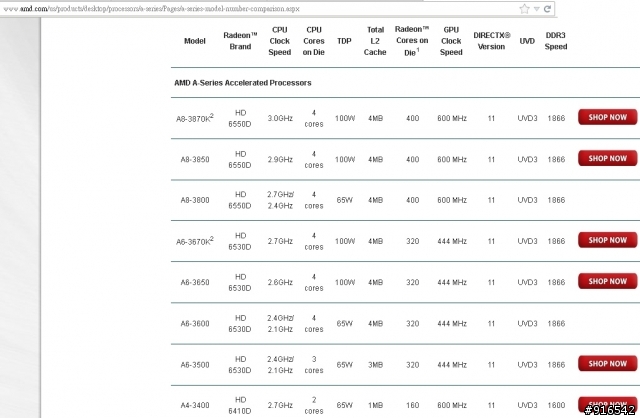This screenshot has height=418, width=640.
Task: Click the 3MB cache value for A6-3500
Action: pyautogui.click(x=376, y=365)
